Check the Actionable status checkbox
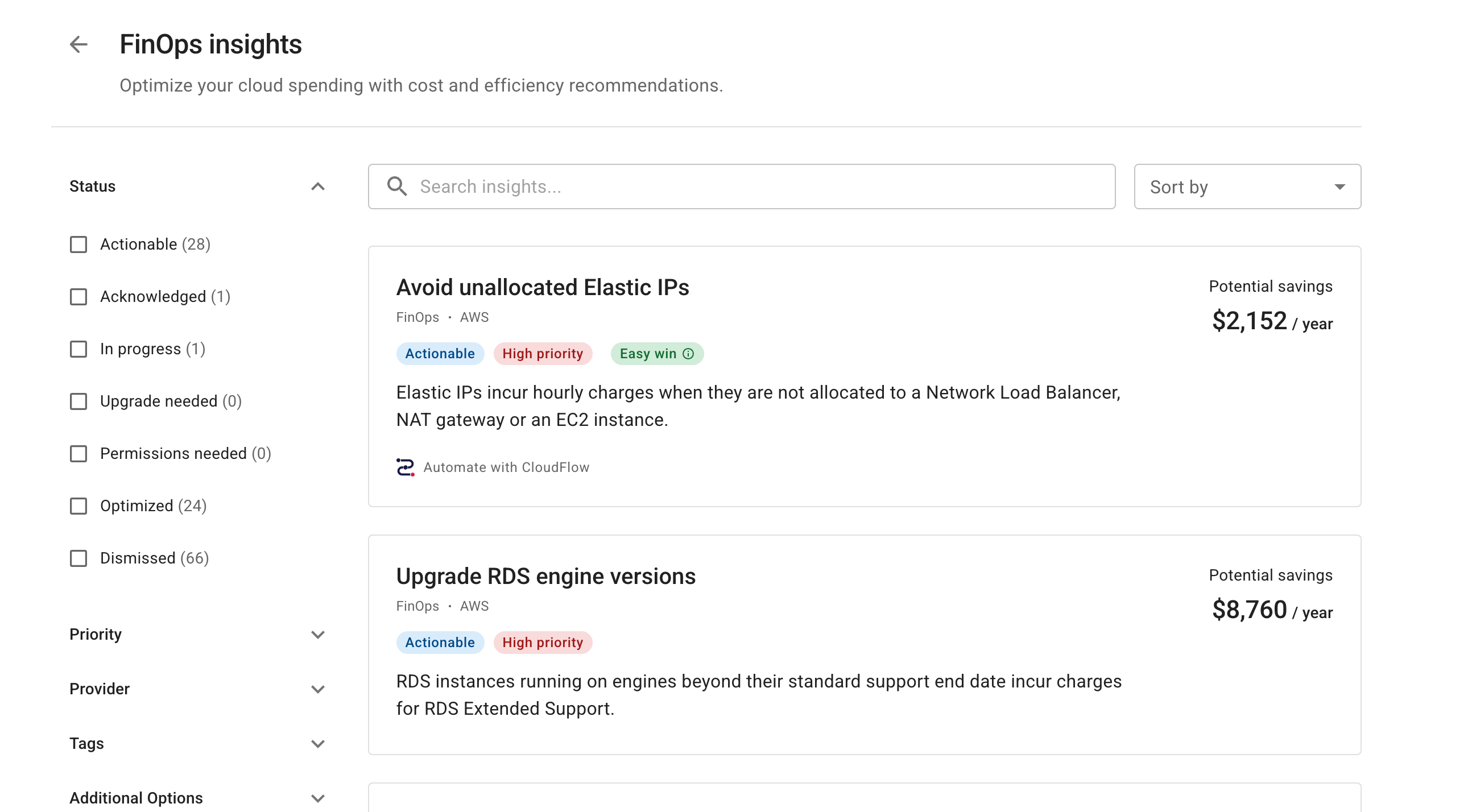This screenshot has width=1472, height=812. (78, 245)
